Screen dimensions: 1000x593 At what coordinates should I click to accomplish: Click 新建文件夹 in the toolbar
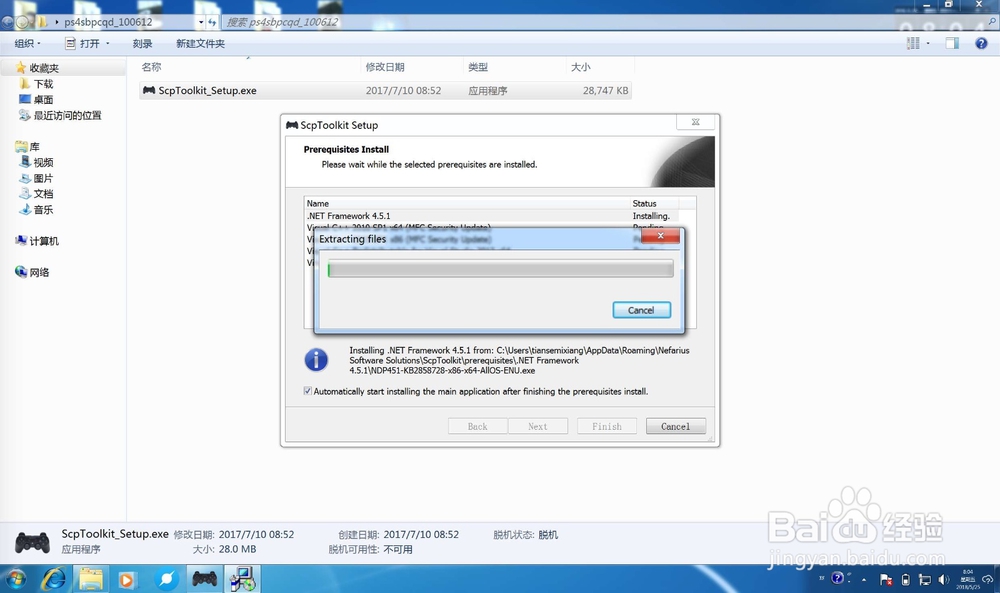200,43
